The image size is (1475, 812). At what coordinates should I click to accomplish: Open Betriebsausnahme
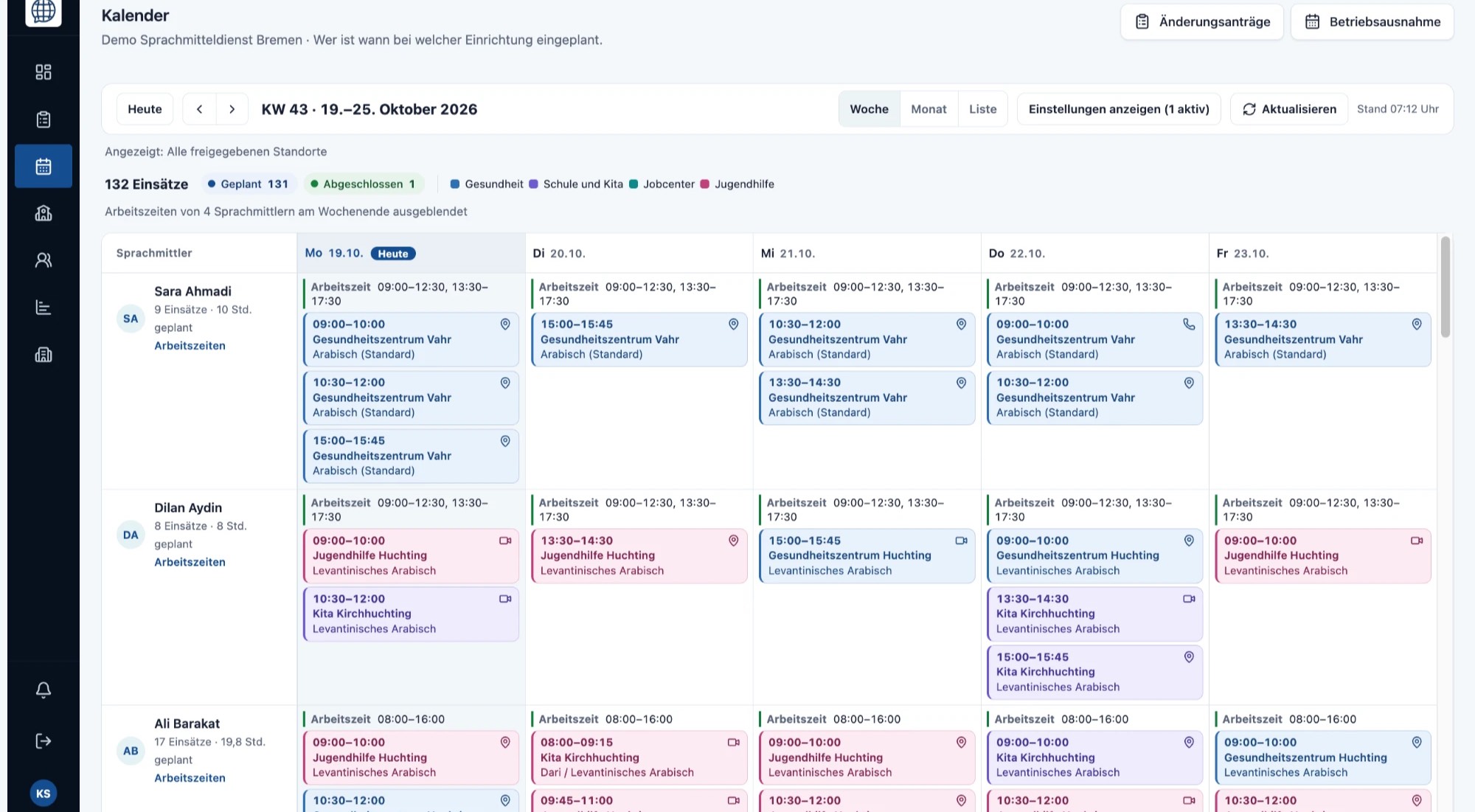(1372, 21)
